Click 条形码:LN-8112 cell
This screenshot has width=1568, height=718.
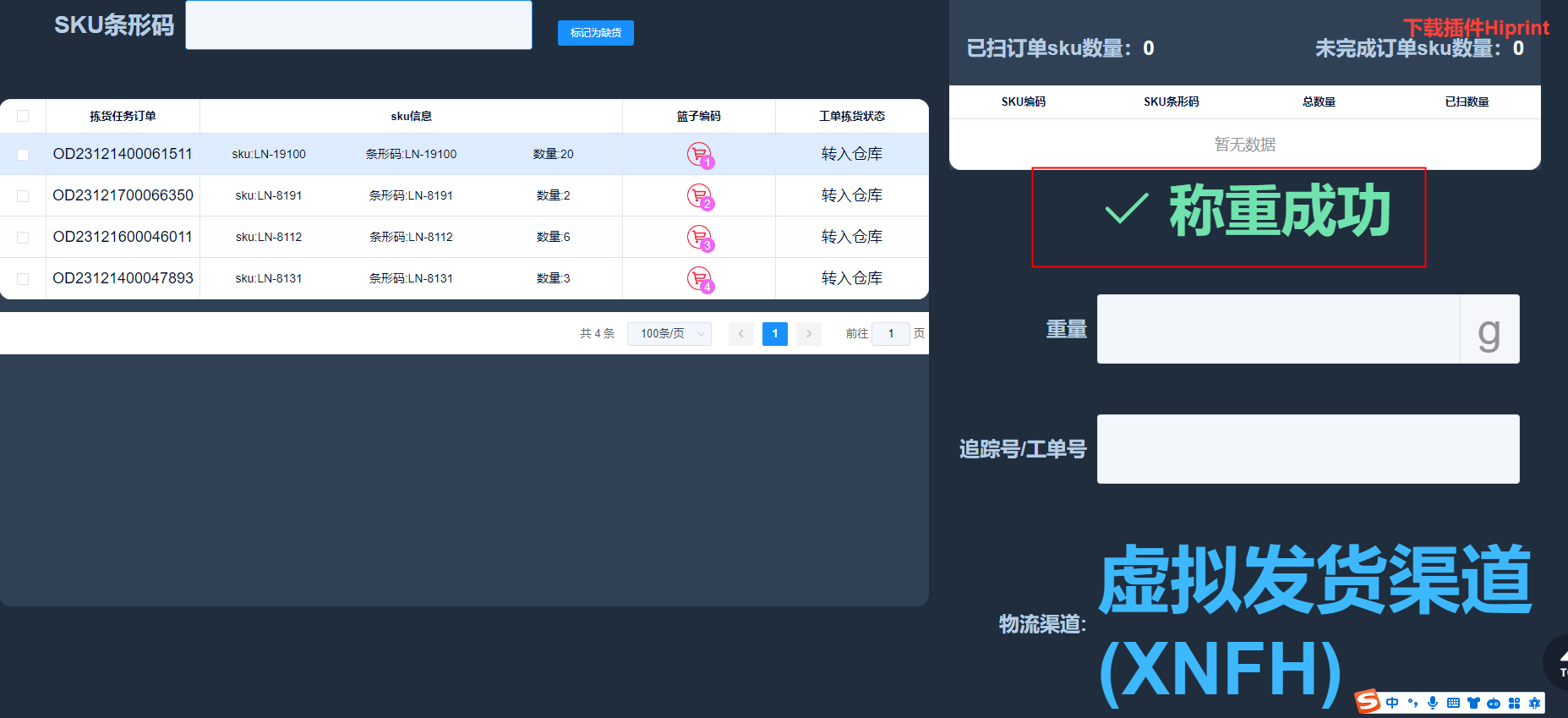click(x=412, y=237)
